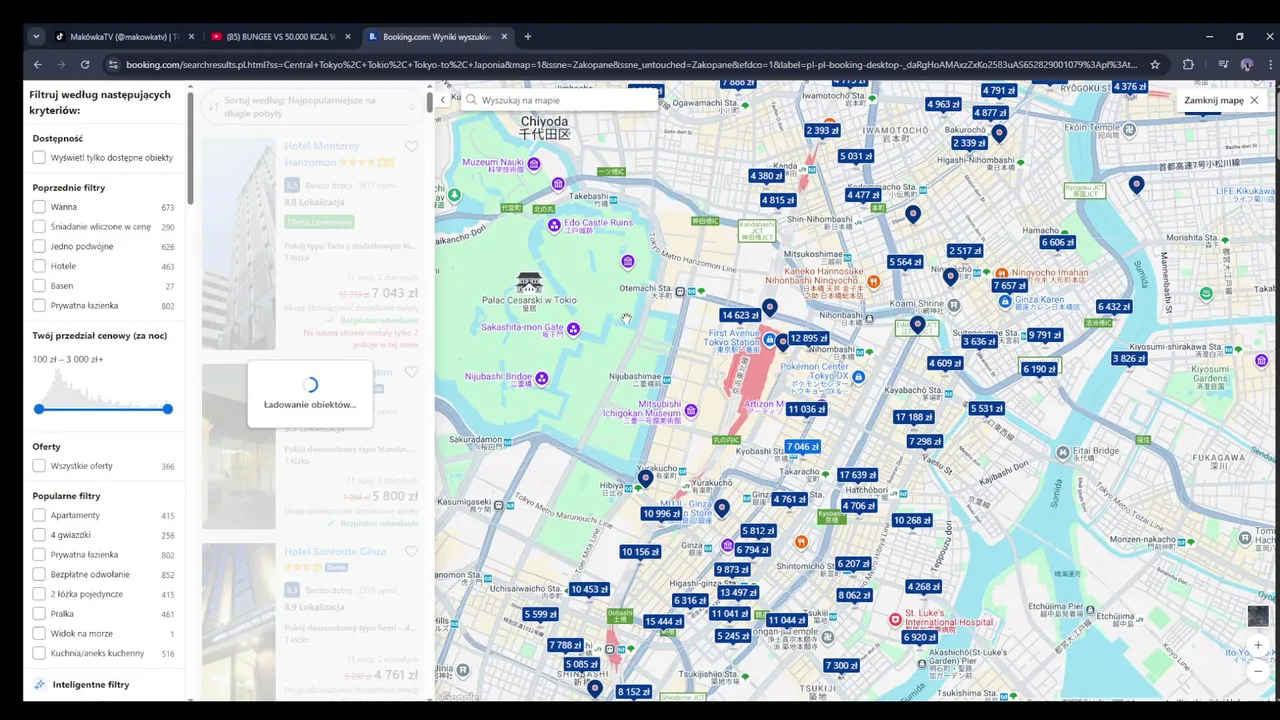View site information icon in address bar
This screenshot has height=720, width=1280.
[x=113, y=64]
